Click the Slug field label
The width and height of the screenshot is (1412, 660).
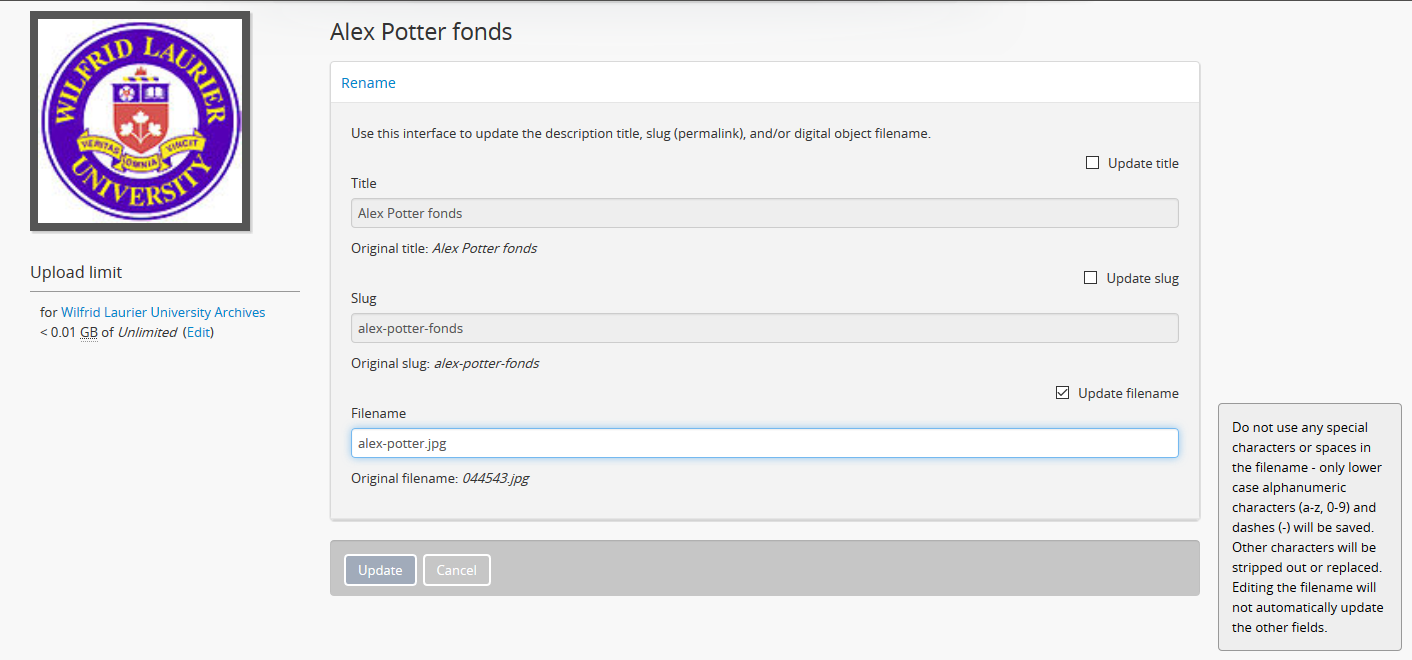(x=364, y=298)
